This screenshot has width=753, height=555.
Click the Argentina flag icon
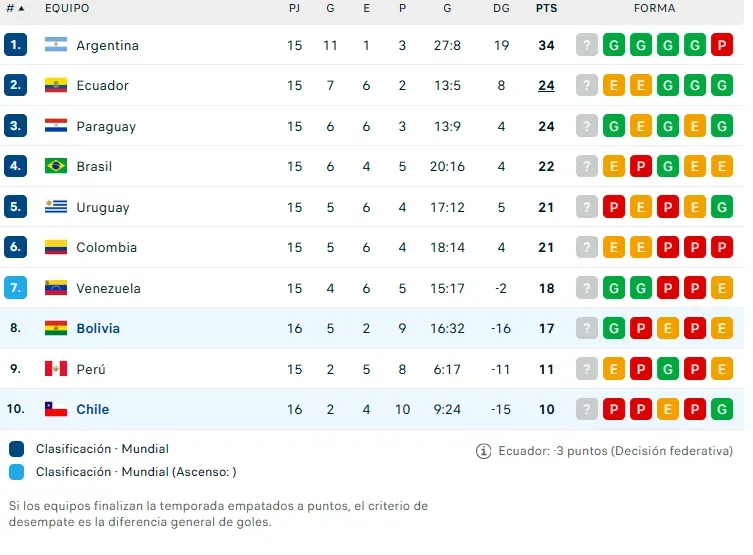pyautogui.click(x=56, y=45)
